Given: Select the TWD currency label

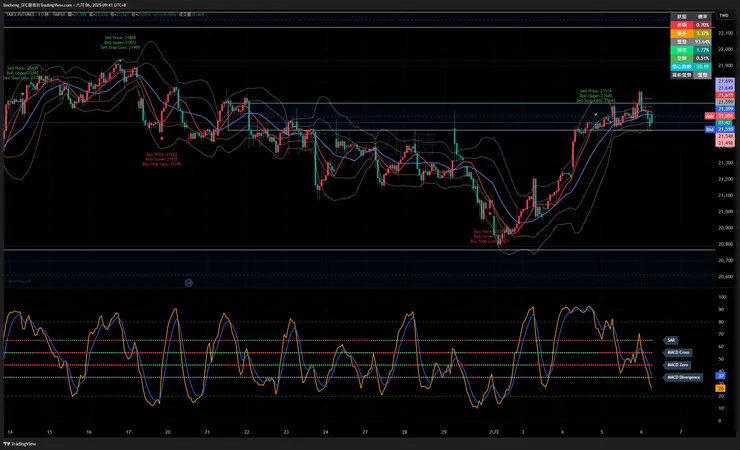Looking at the screenshot, I should click(723, 16).
